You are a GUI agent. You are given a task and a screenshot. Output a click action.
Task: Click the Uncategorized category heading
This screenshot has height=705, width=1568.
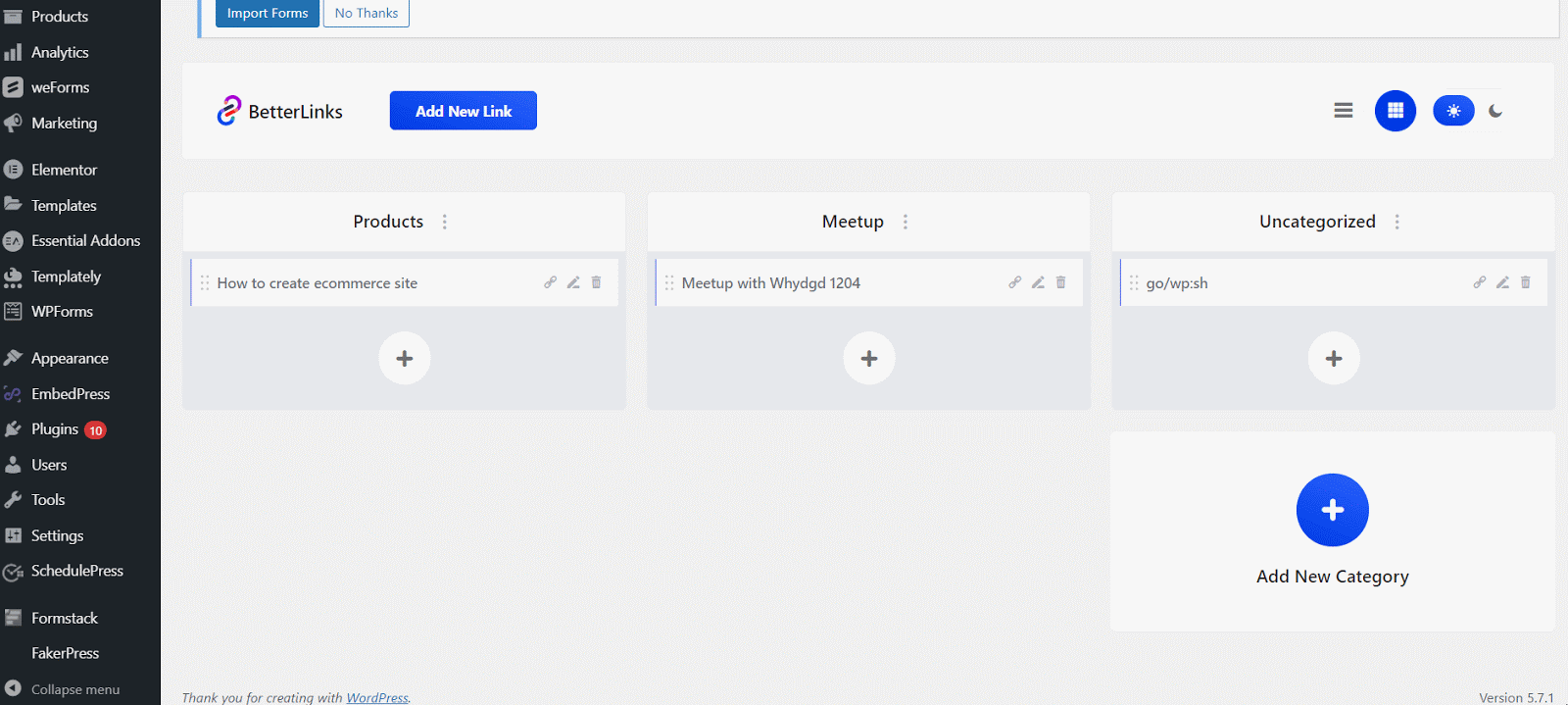pyautogui.click(x=1317, y=222)
